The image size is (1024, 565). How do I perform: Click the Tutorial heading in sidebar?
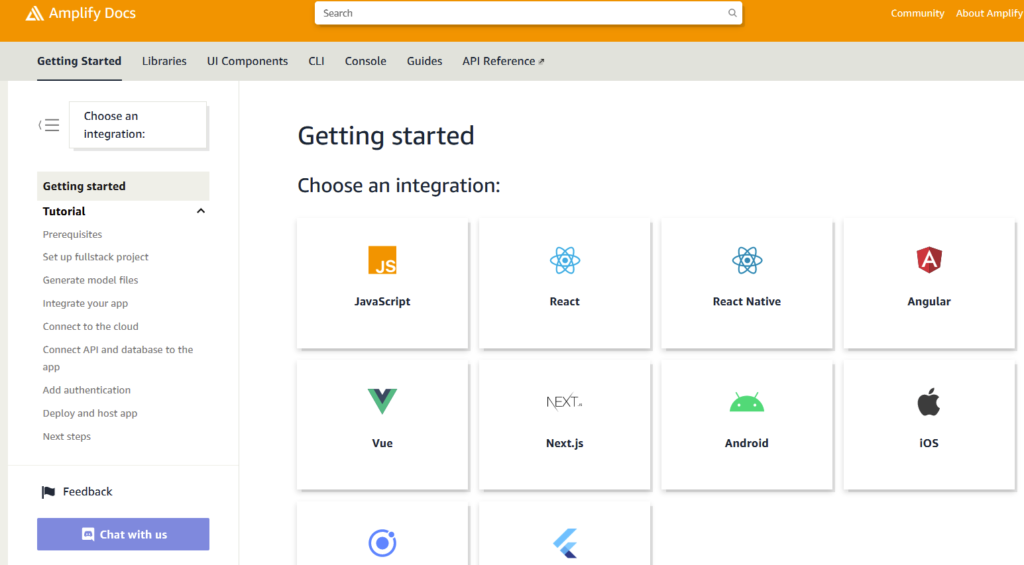click(x=64, y=211)
